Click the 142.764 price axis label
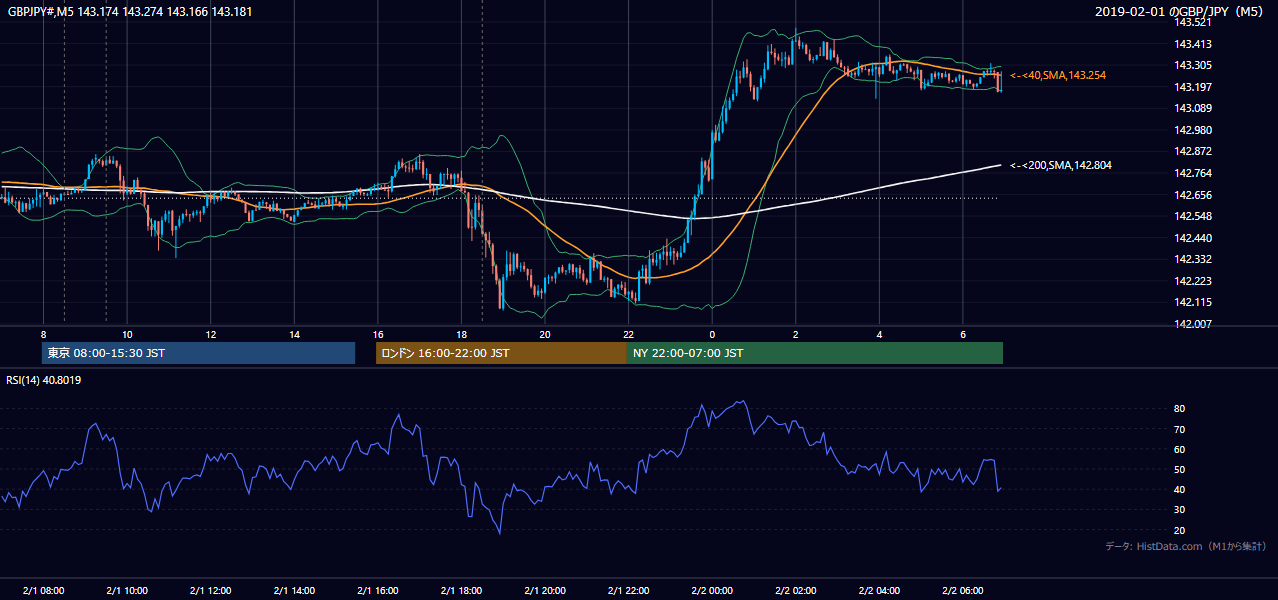1278x600 pixels. coord(1192,173)
